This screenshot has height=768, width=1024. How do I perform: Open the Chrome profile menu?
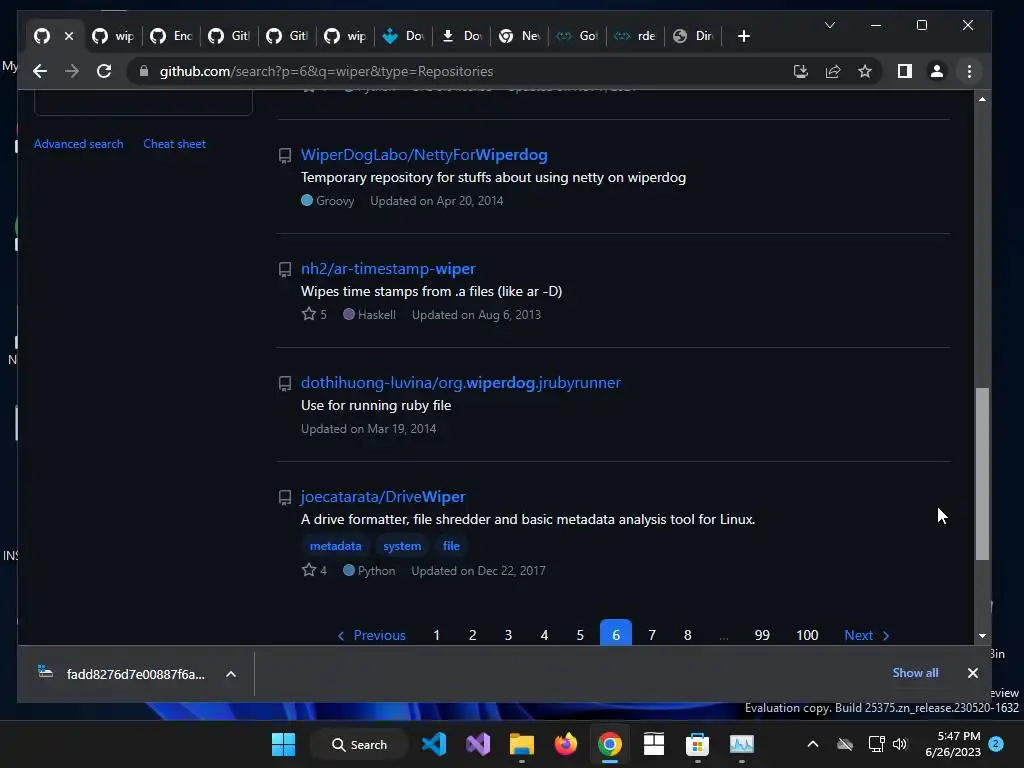tap(936, 71)
